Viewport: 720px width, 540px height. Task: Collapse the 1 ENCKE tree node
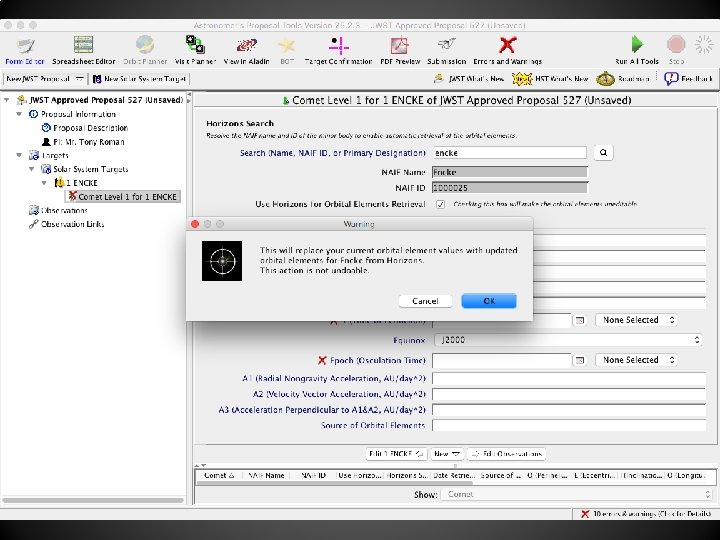click(x=44, y=183)
